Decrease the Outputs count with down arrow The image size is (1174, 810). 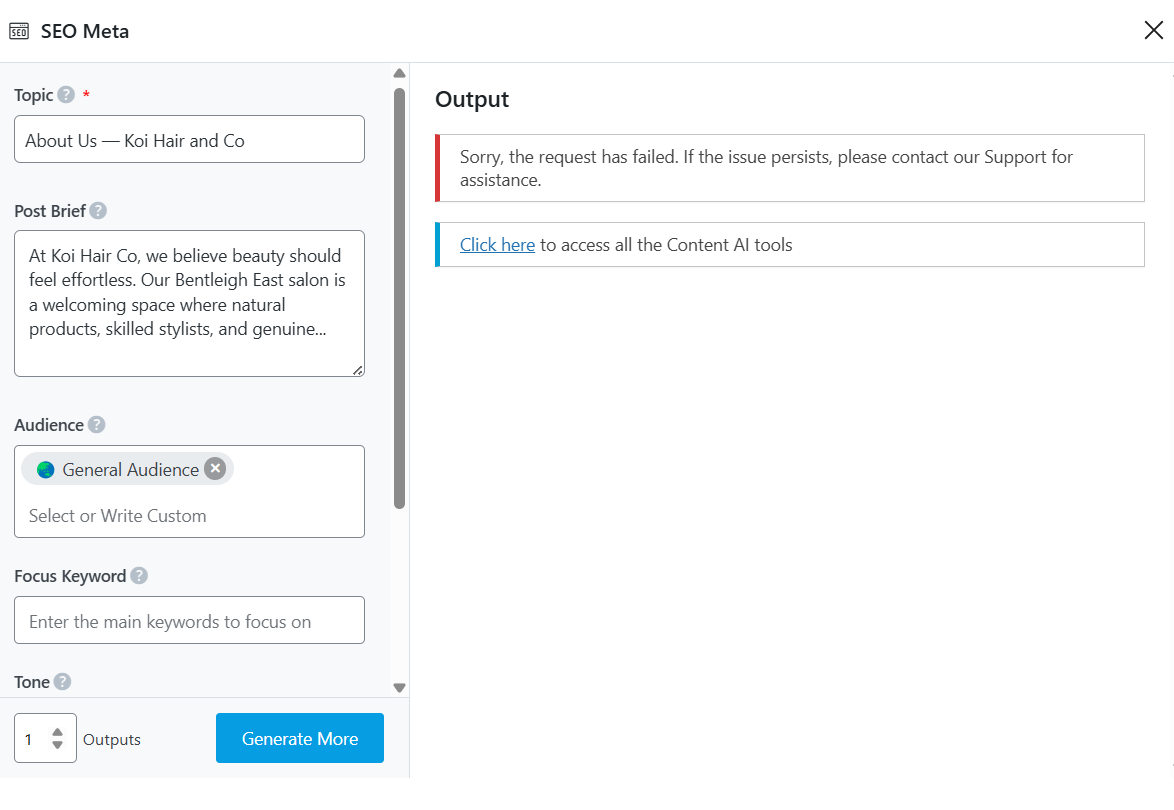pyautogui.click(x=58, y=745)
